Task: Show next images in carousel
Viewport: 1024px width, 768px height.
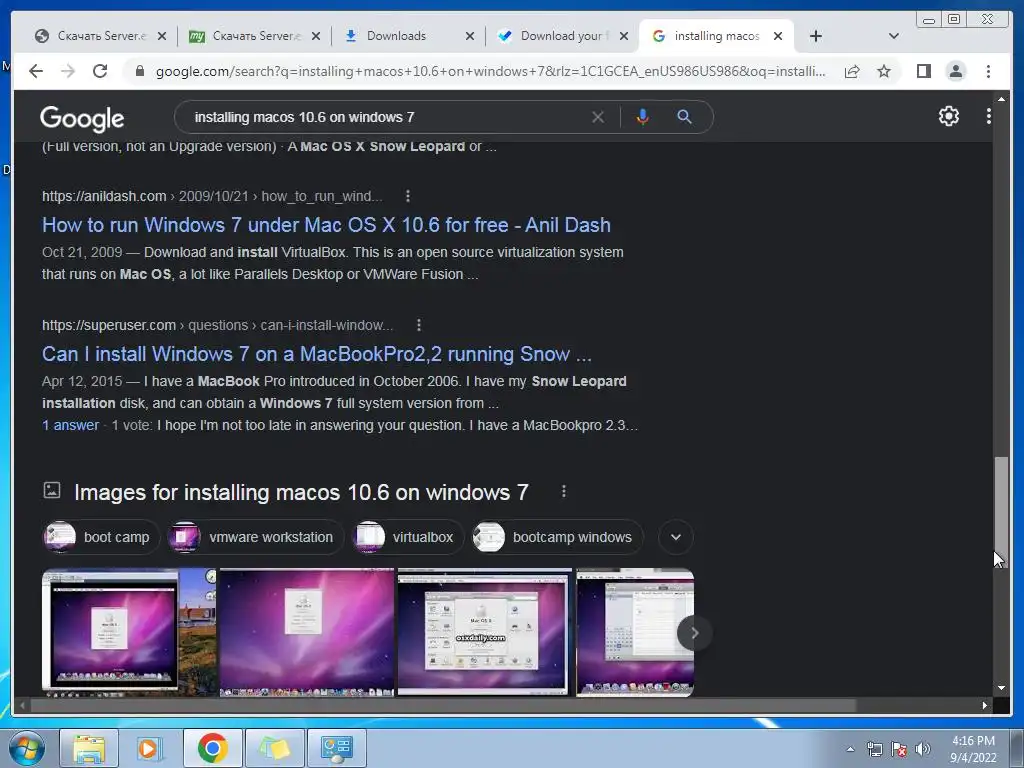Action: pos(694,633)
